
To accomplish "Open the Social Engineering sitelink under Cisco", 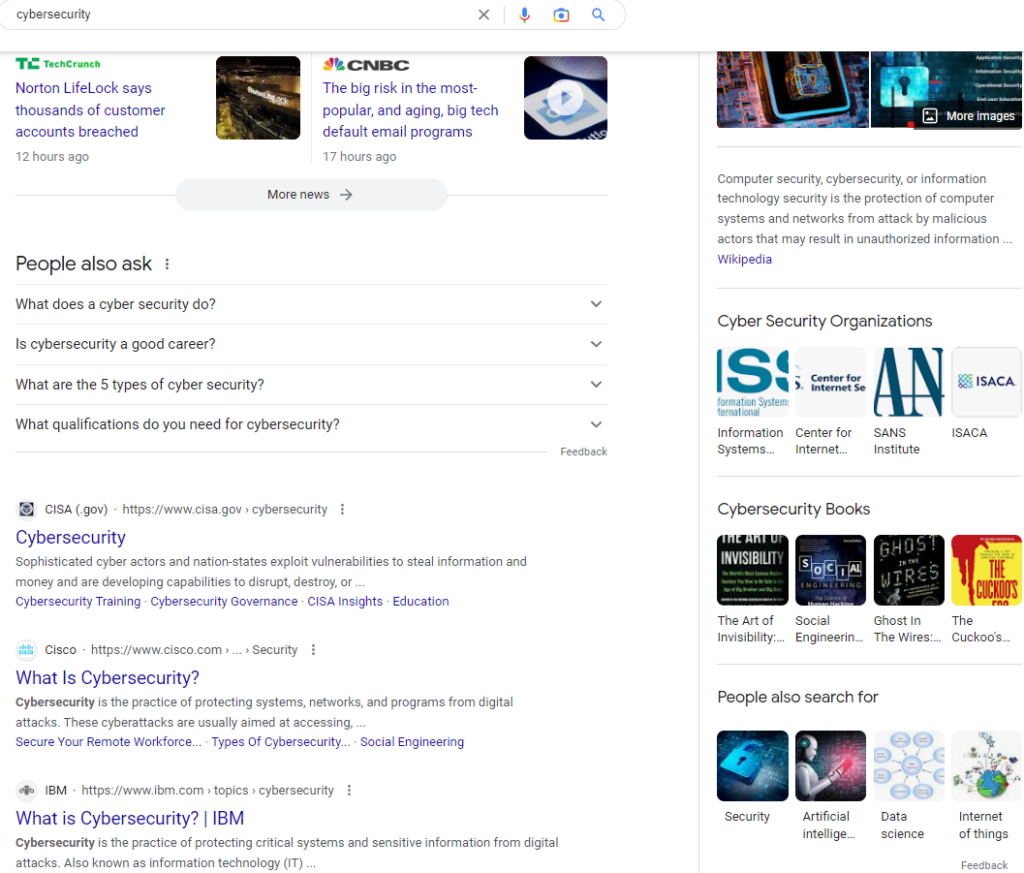I will [412, 742].
